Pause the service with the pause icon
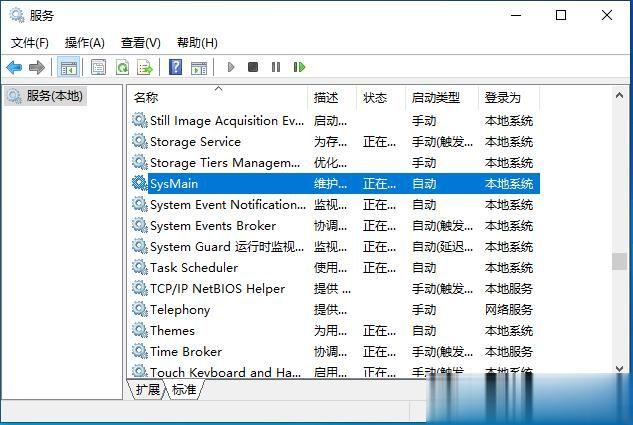The image size is (633, 425). (276, 67)
